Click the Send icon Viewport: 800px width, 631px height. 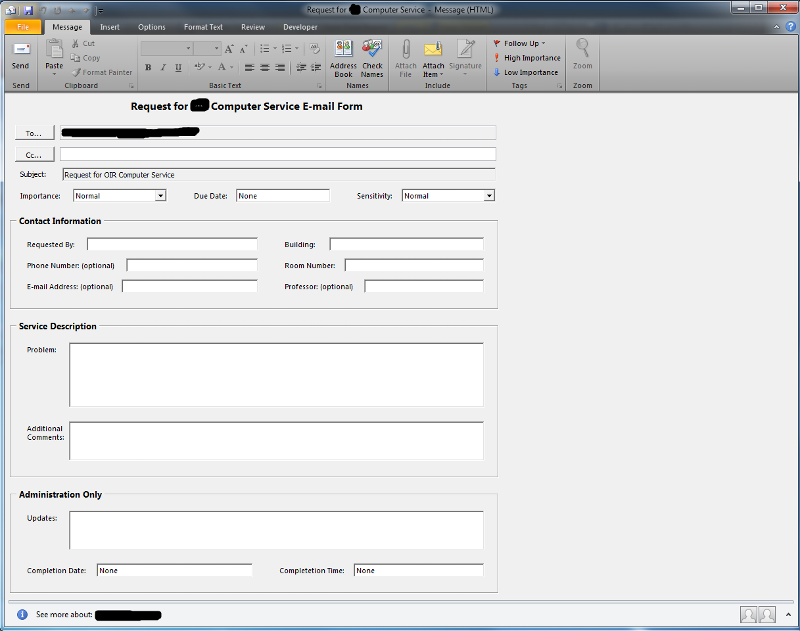pos(21,50)
